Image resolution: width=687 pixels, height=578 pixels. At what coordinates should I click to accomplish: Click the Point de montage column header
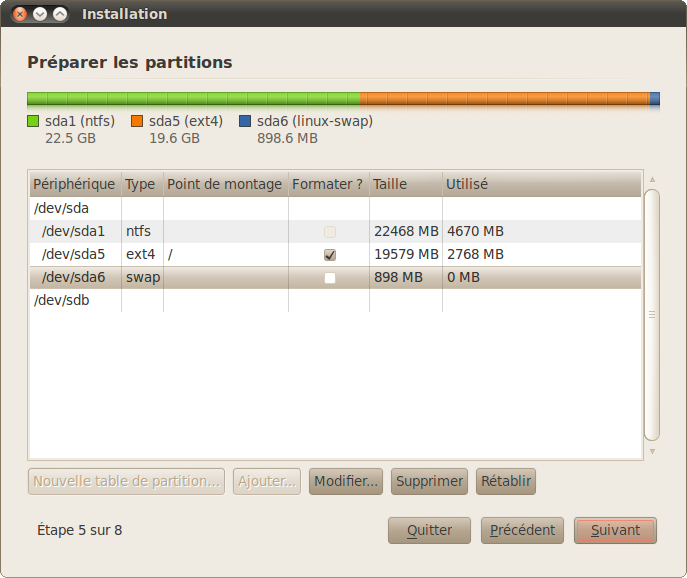click(225, 184)
